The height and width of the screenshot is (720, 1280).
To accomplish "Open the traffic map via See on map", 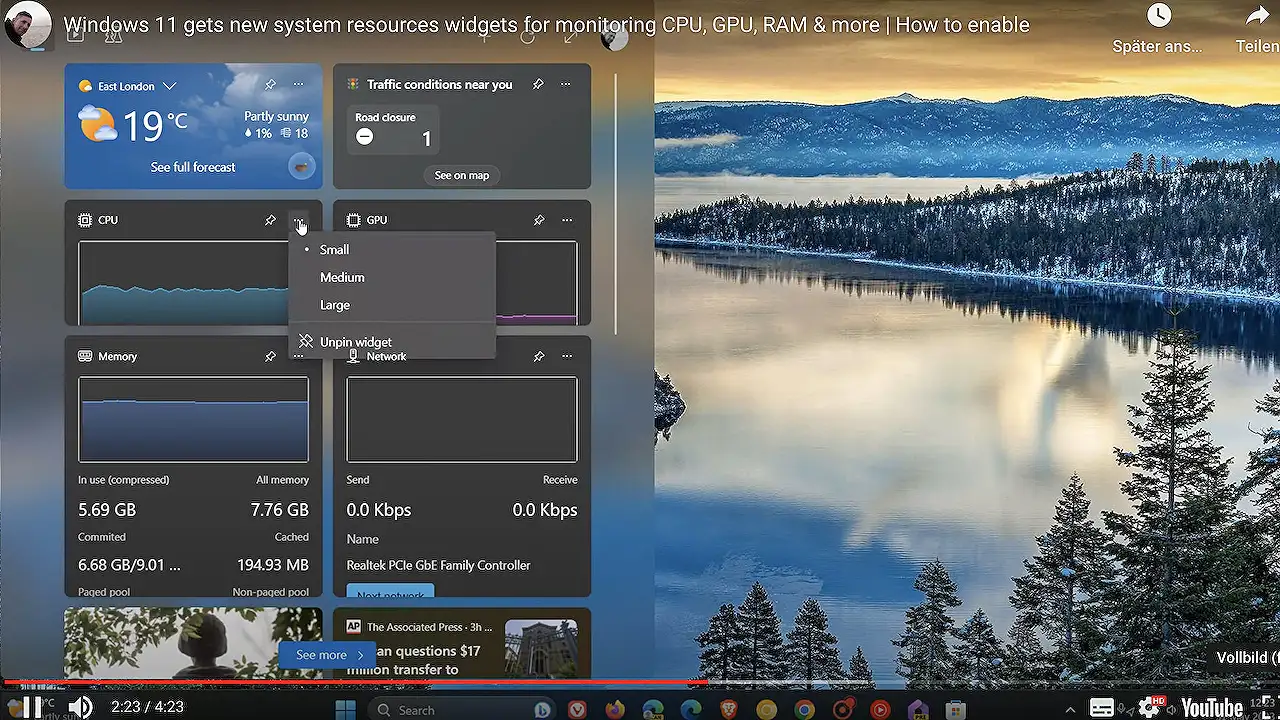I will click(461, 175).
